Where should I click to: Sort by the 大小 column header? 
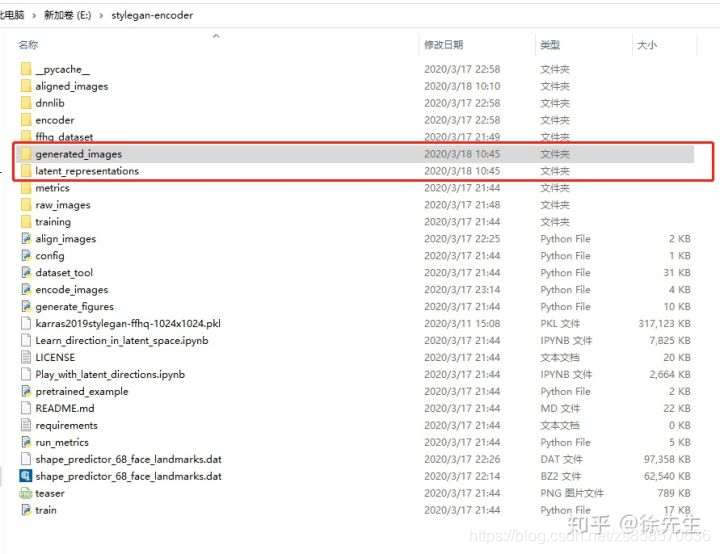647,45
